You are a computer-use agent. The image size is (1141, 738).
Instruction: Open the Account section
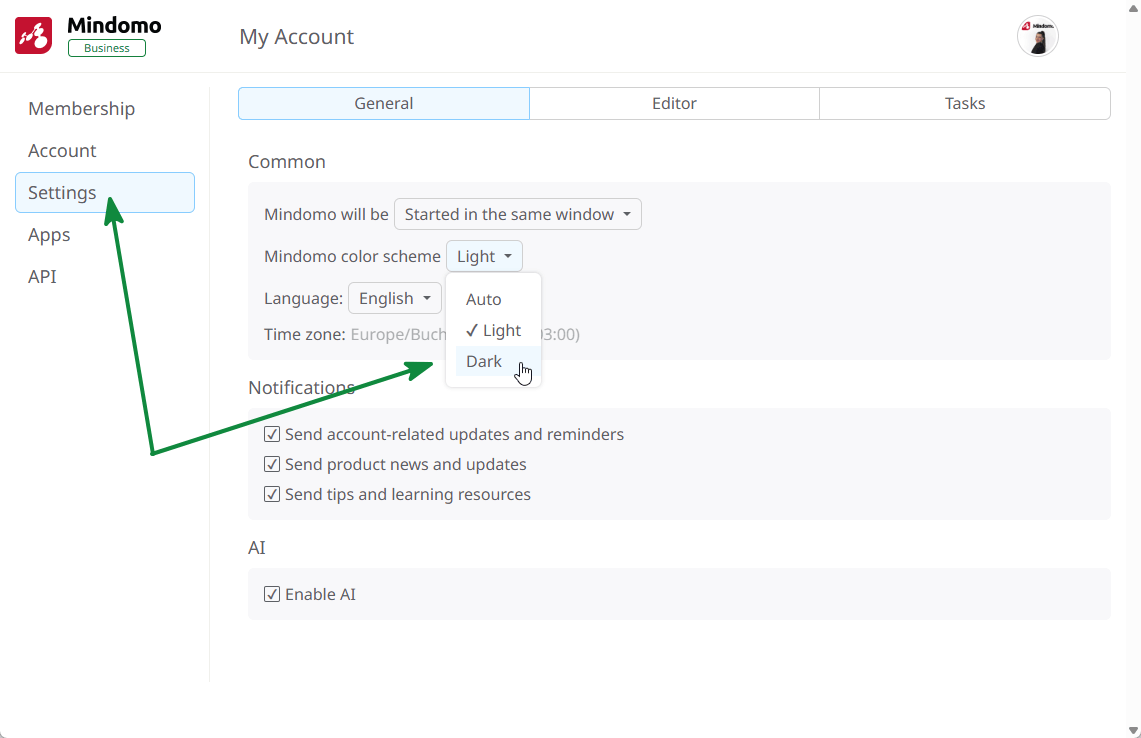[x=62, y=151]
